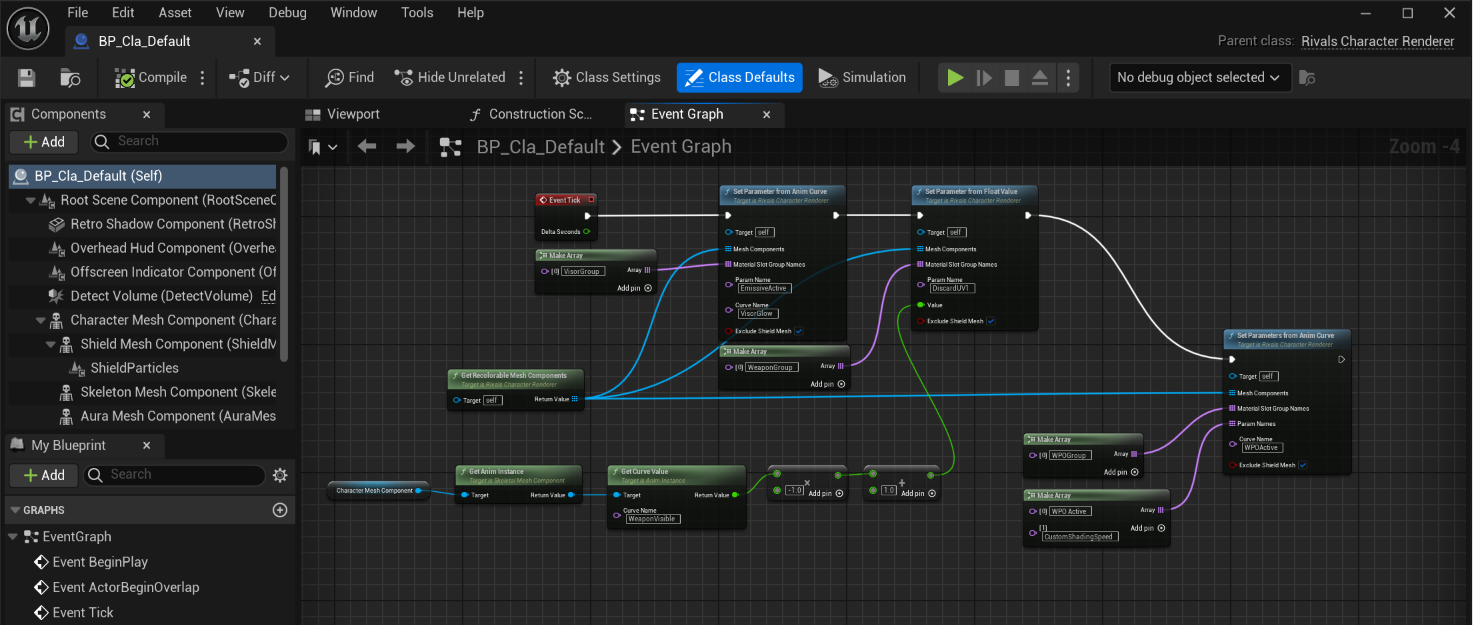This screenshot has height=625, width=1473.
Task: Click the graph breadcrumb blueprint icon
Action: click(x=450, y=147)
